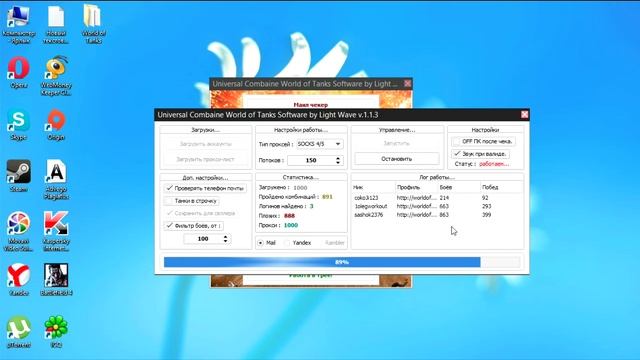Open the ICQ flower shortcut
The image size is (640, 360).
56,331
